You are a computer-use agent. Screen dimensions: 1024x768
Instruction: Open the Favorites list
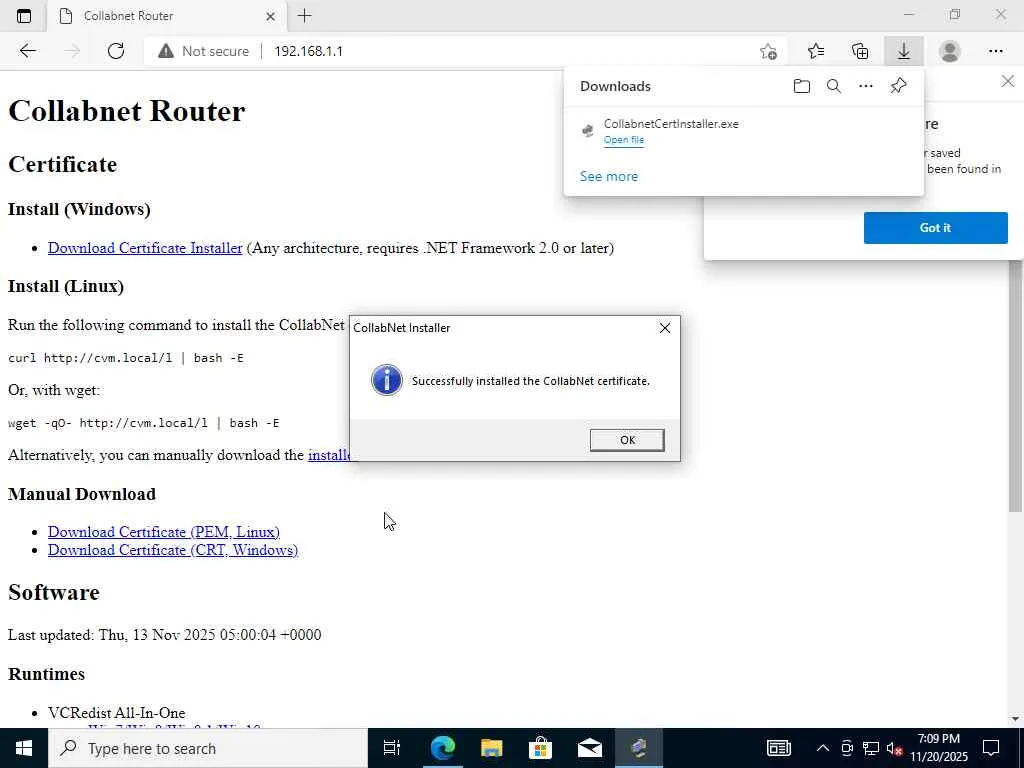click(x=816, y=51)
